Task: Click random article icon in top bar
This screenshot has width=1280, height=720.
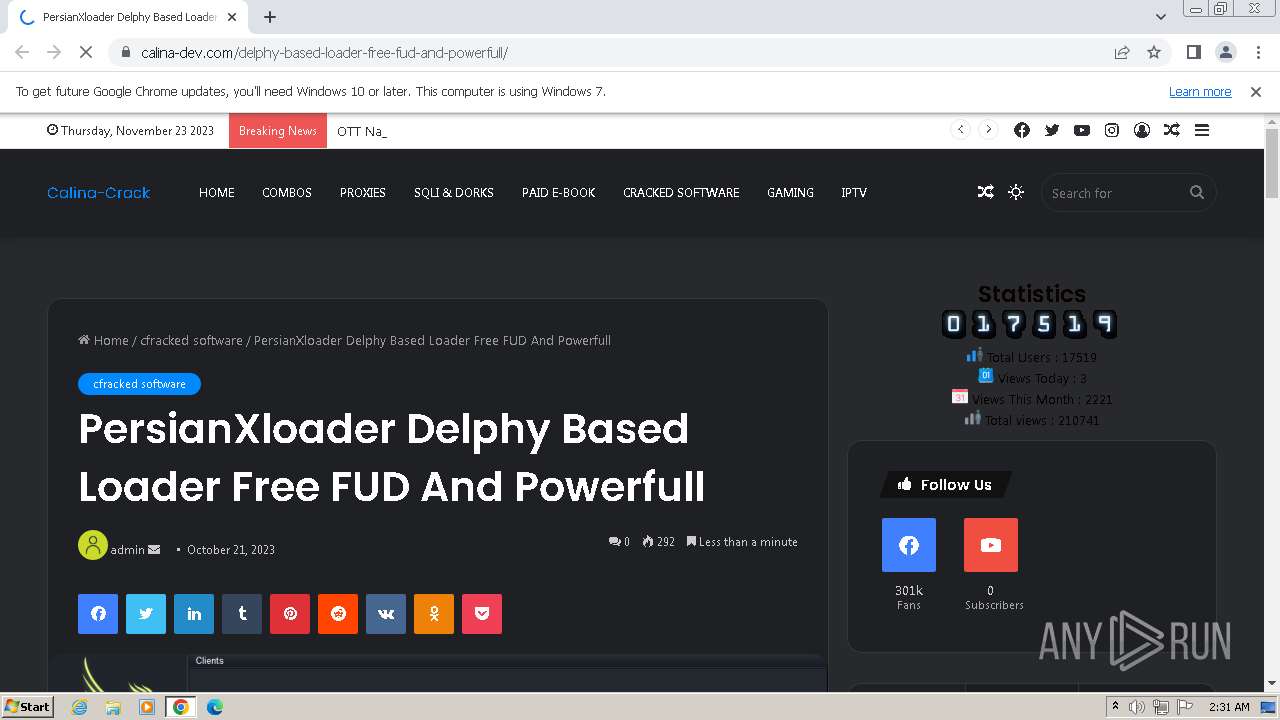Action: [1172, 130]
